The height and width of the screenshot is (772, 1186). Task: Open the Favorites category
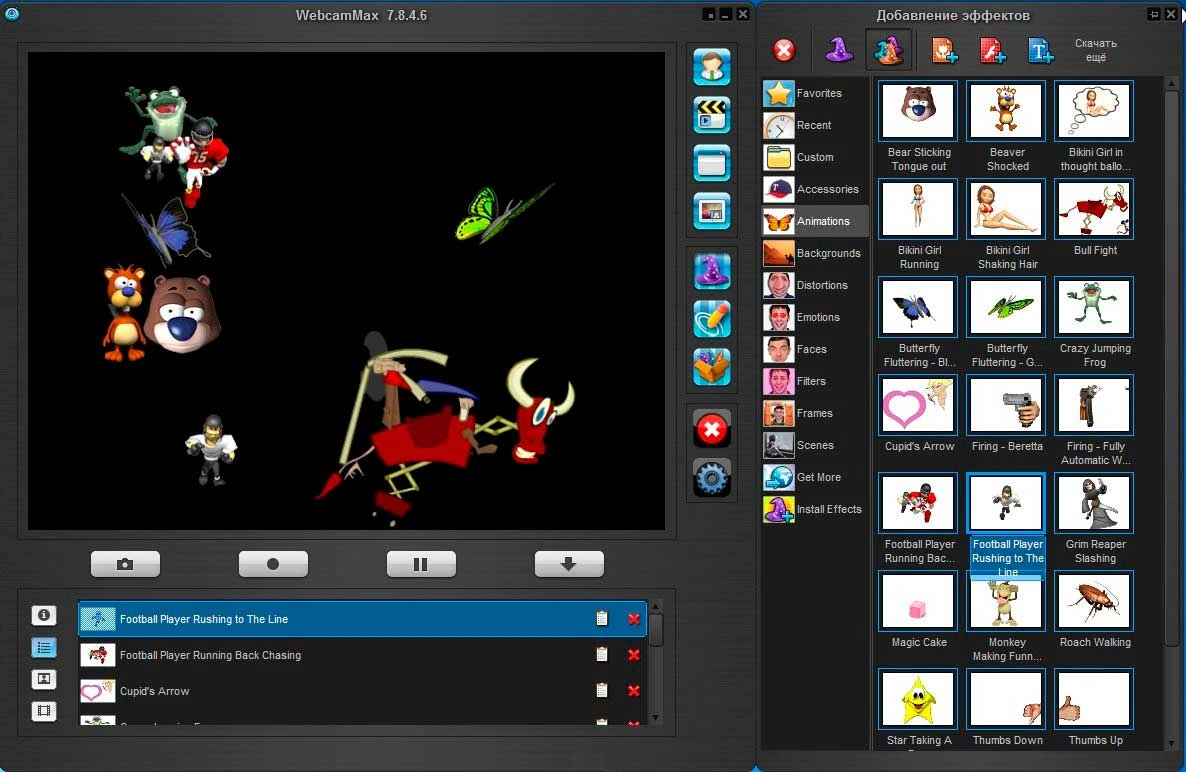[815, 93]
